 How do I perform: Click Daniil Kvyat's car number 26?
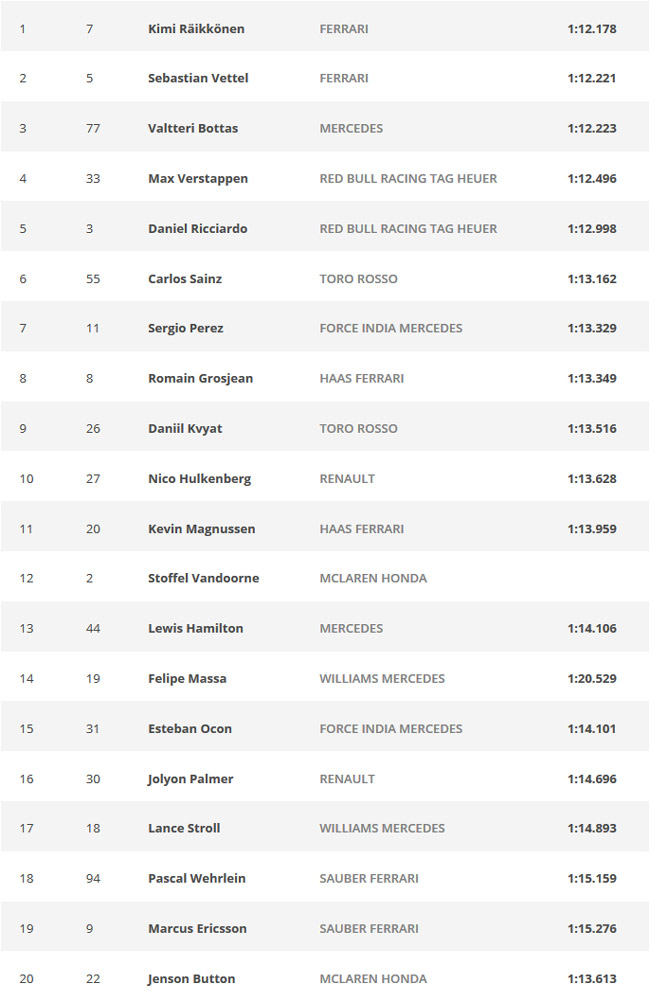[x=93, y=428]
